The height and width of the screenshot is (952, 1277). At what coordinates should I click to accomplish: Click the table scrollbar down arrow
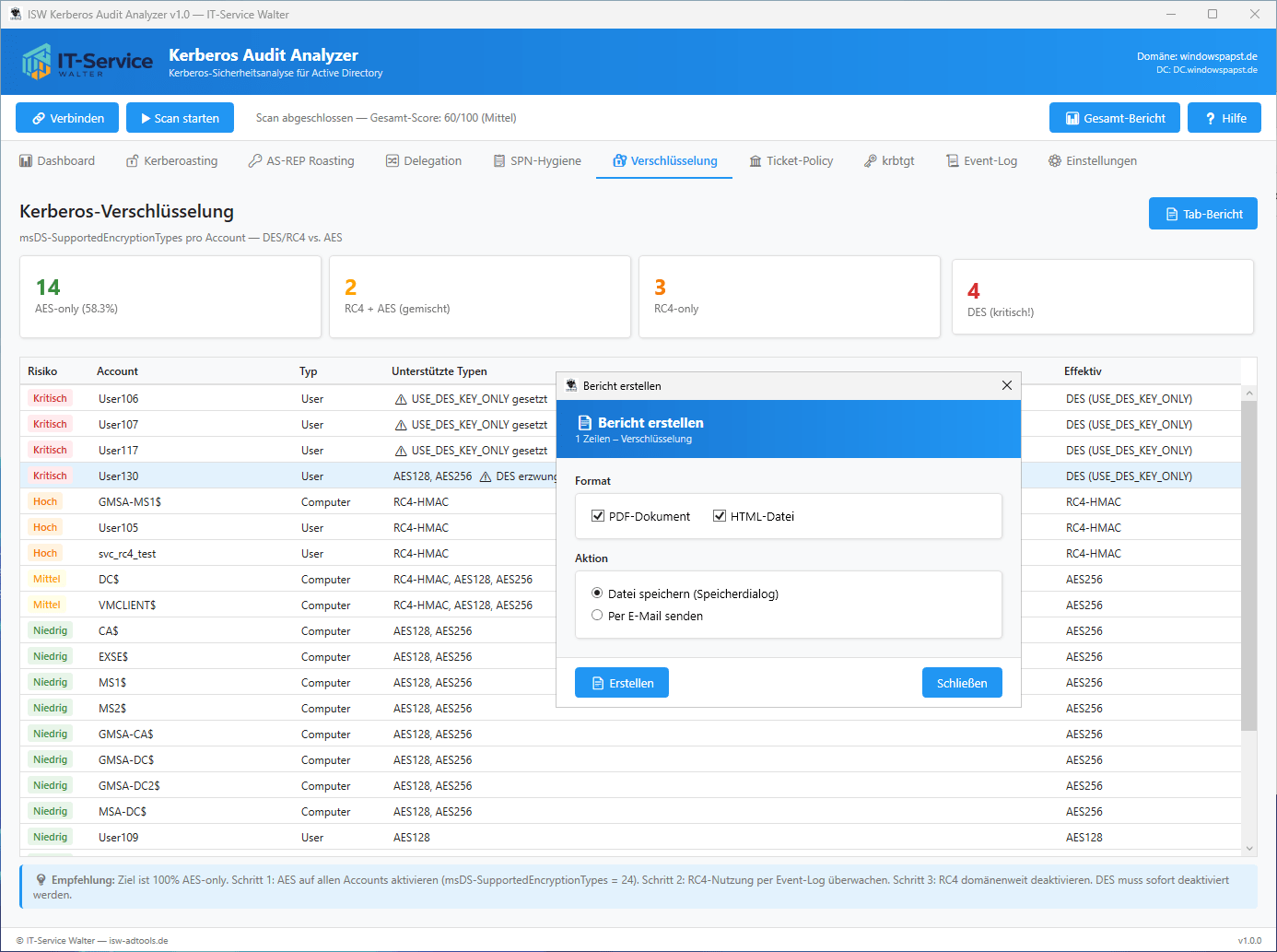[1249, 849]
